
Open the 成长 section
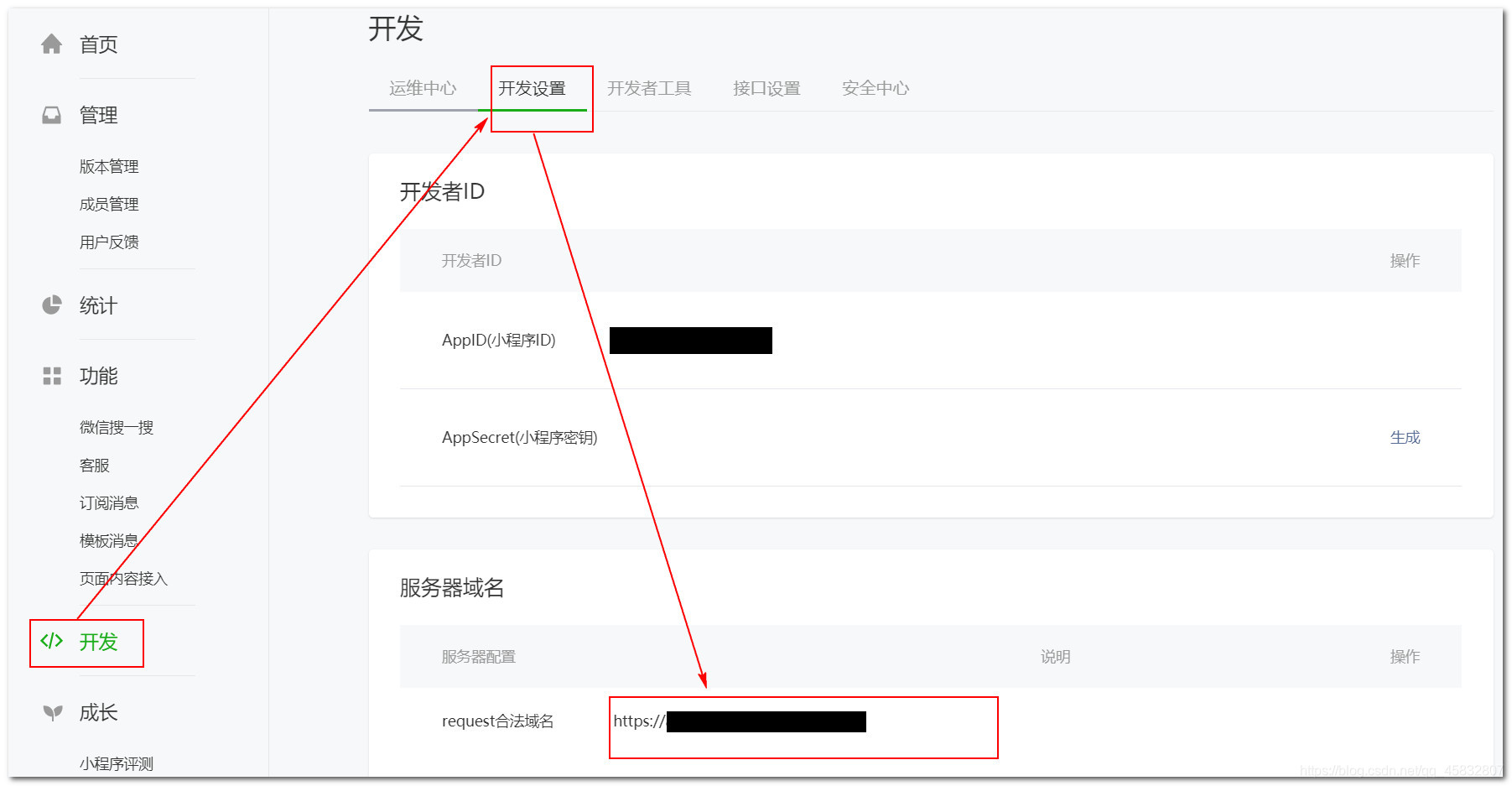(98, 712)
